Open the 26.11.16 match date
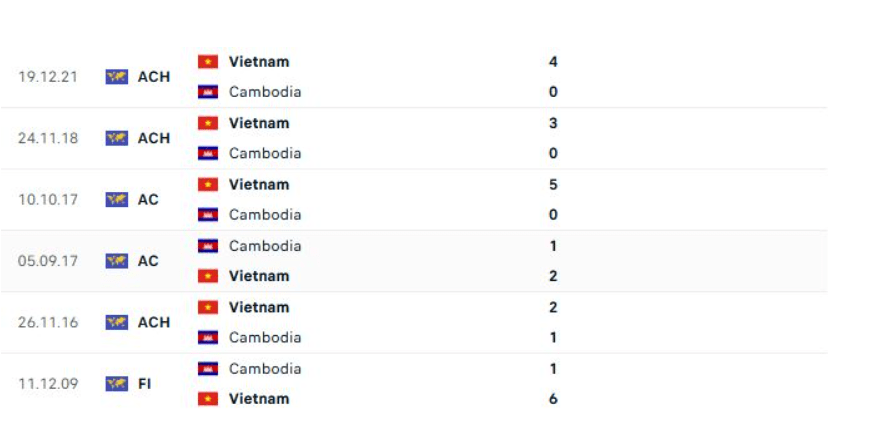Image resolution: width=870 pixels, height=425 pixels. [x=48, y=322]
